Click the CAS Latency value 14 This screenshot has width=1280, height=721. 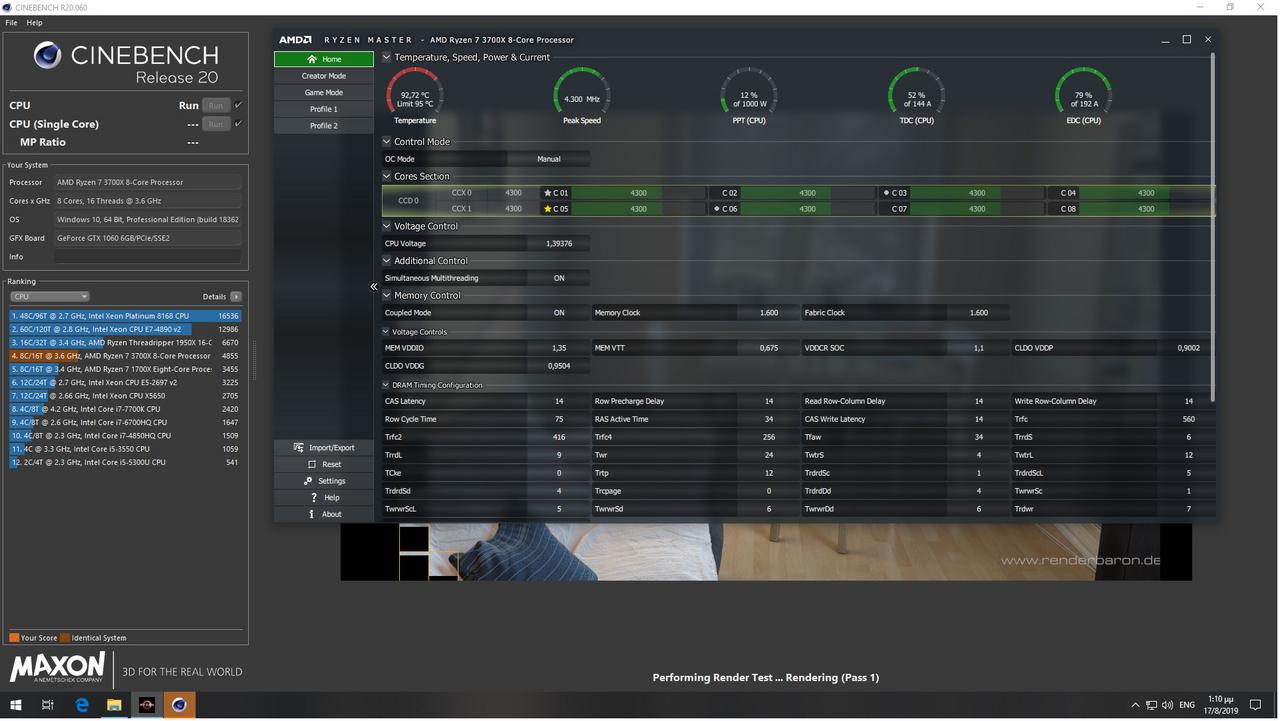click(x=559, y=401)
